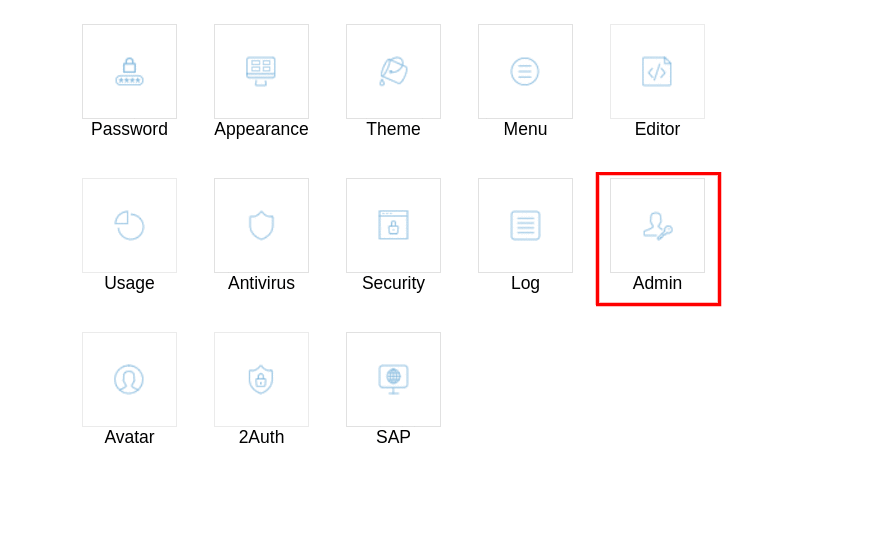Screen dimensions: 879x560
Task: Open the Editor code file icon
Action: click(x=658, y=71)
